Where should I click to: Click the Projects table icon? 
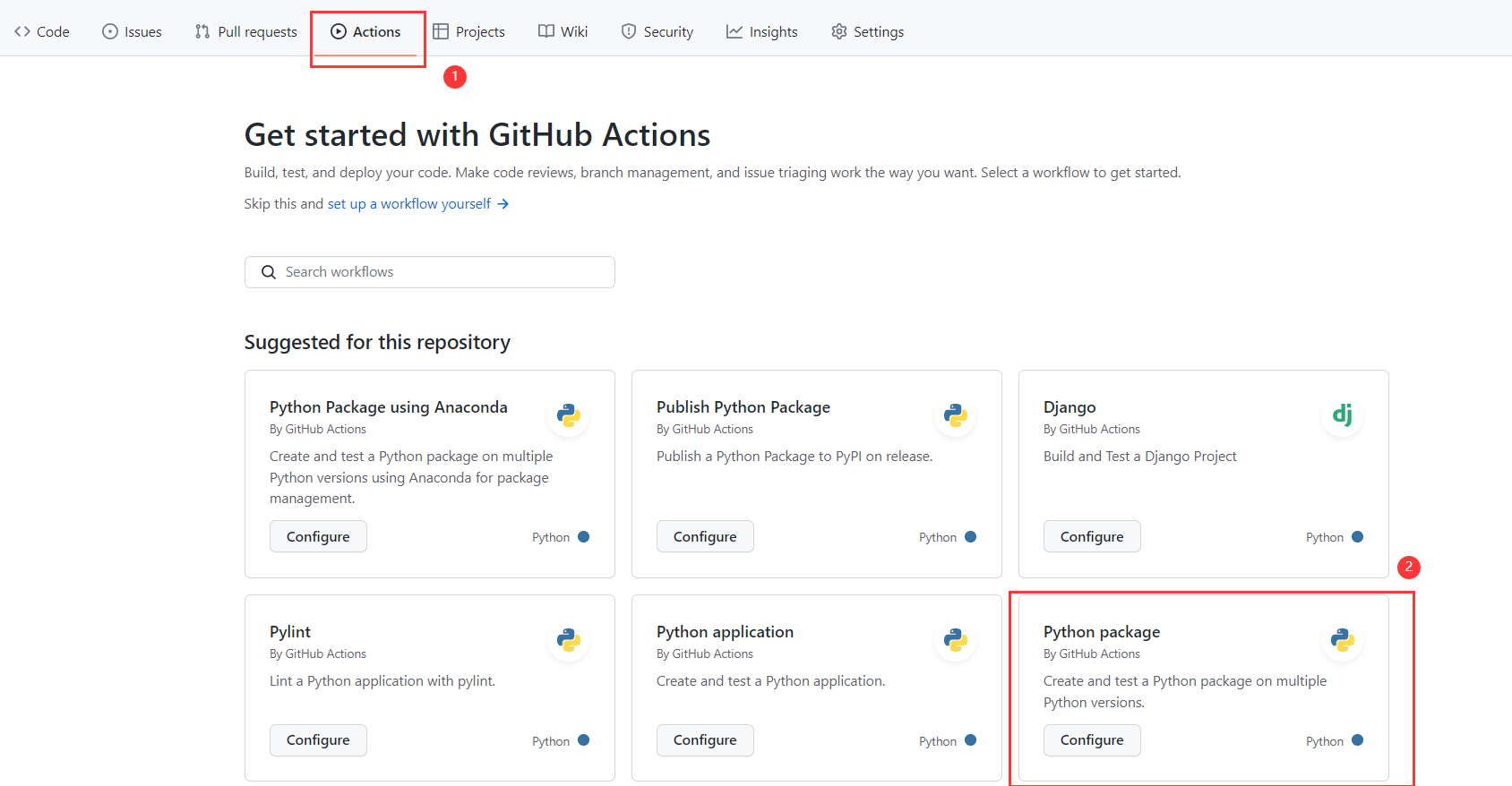click(x=441, y=31)
